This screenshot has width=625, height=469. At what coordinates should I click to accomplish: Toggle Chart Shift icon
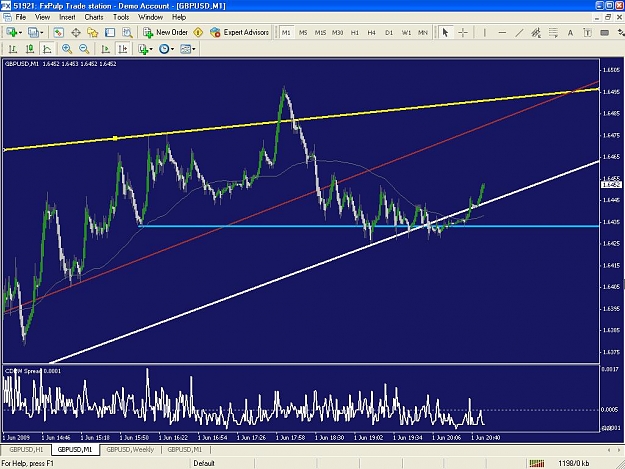[122, 49]
